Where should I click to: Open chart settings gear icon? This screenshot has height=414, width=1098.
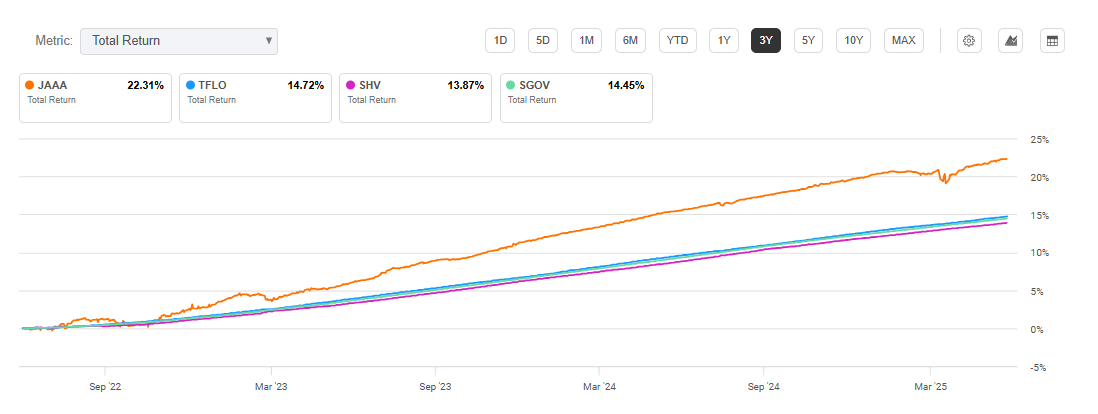[x=968, y=41]
